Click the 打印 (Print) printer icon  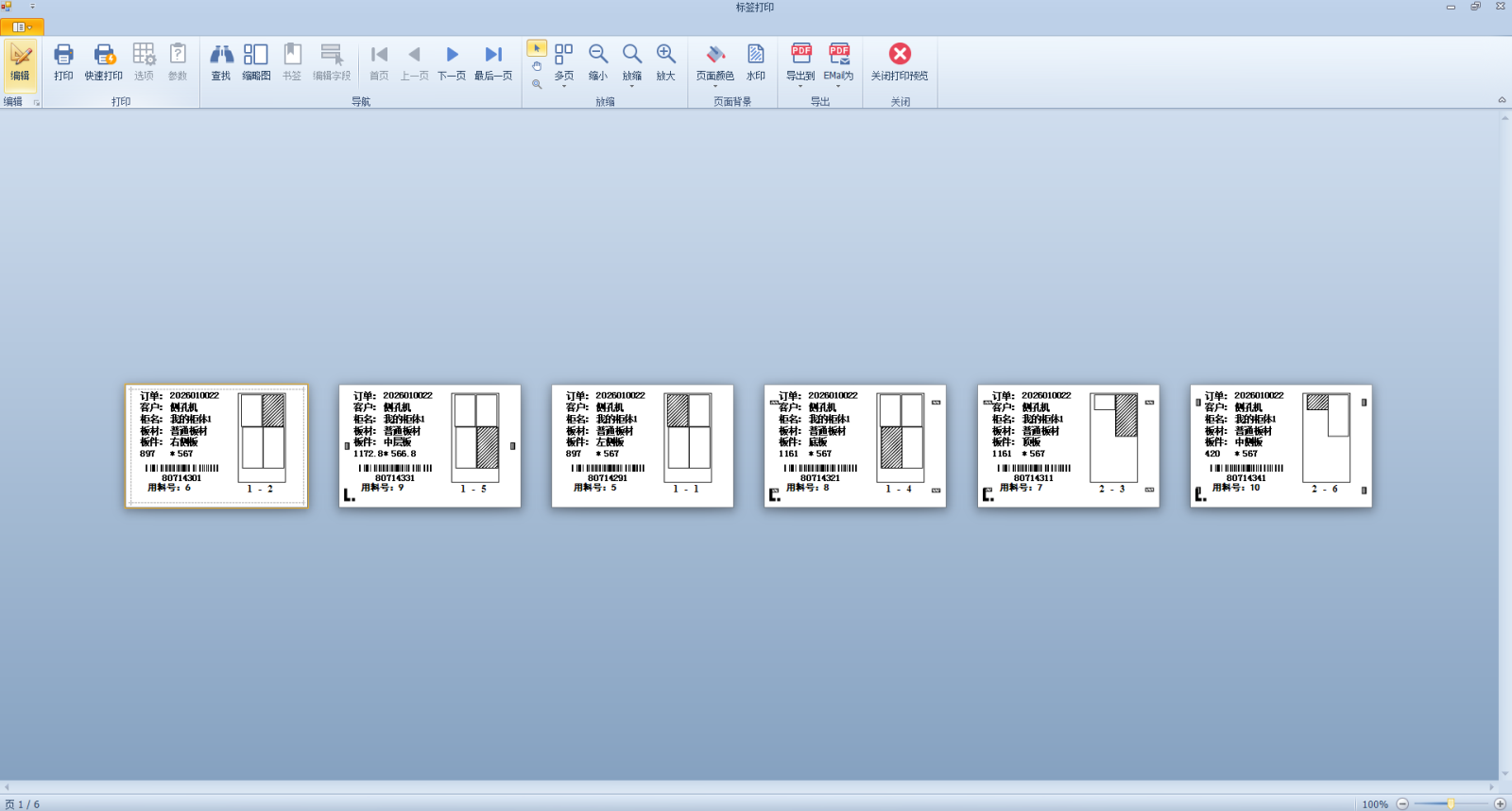(63, 62)
